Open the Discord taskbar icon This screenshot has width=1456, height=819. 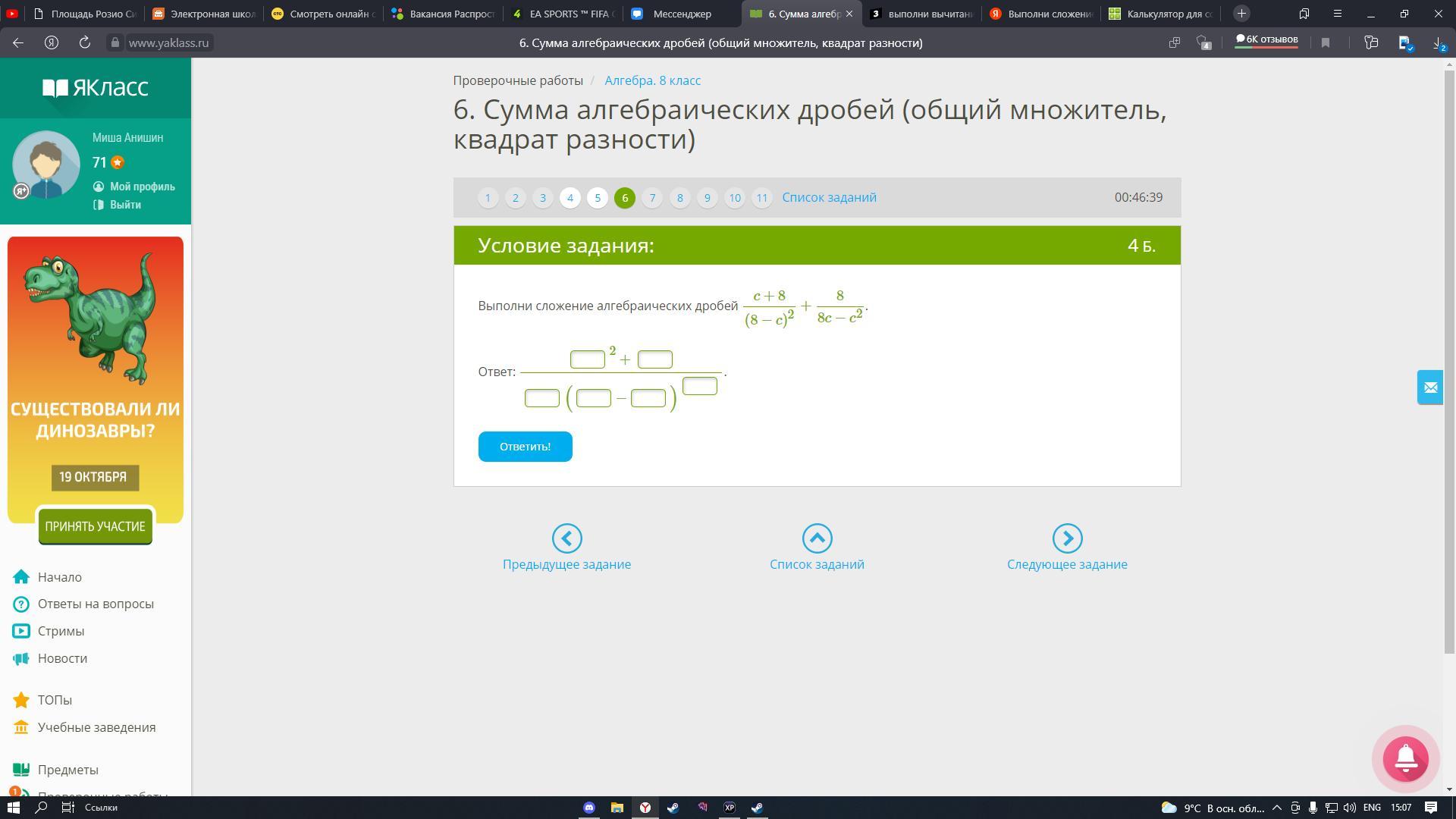589,808
